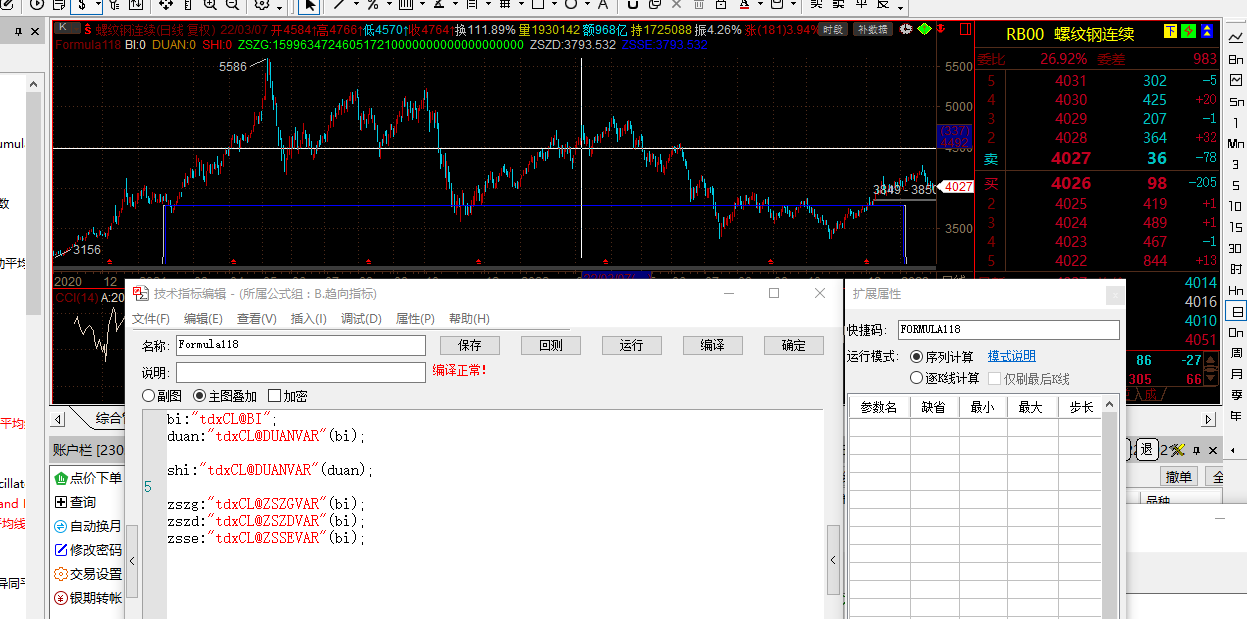Select the 周 weekly period
1247x619 pixels.
tap(1237, 353)
